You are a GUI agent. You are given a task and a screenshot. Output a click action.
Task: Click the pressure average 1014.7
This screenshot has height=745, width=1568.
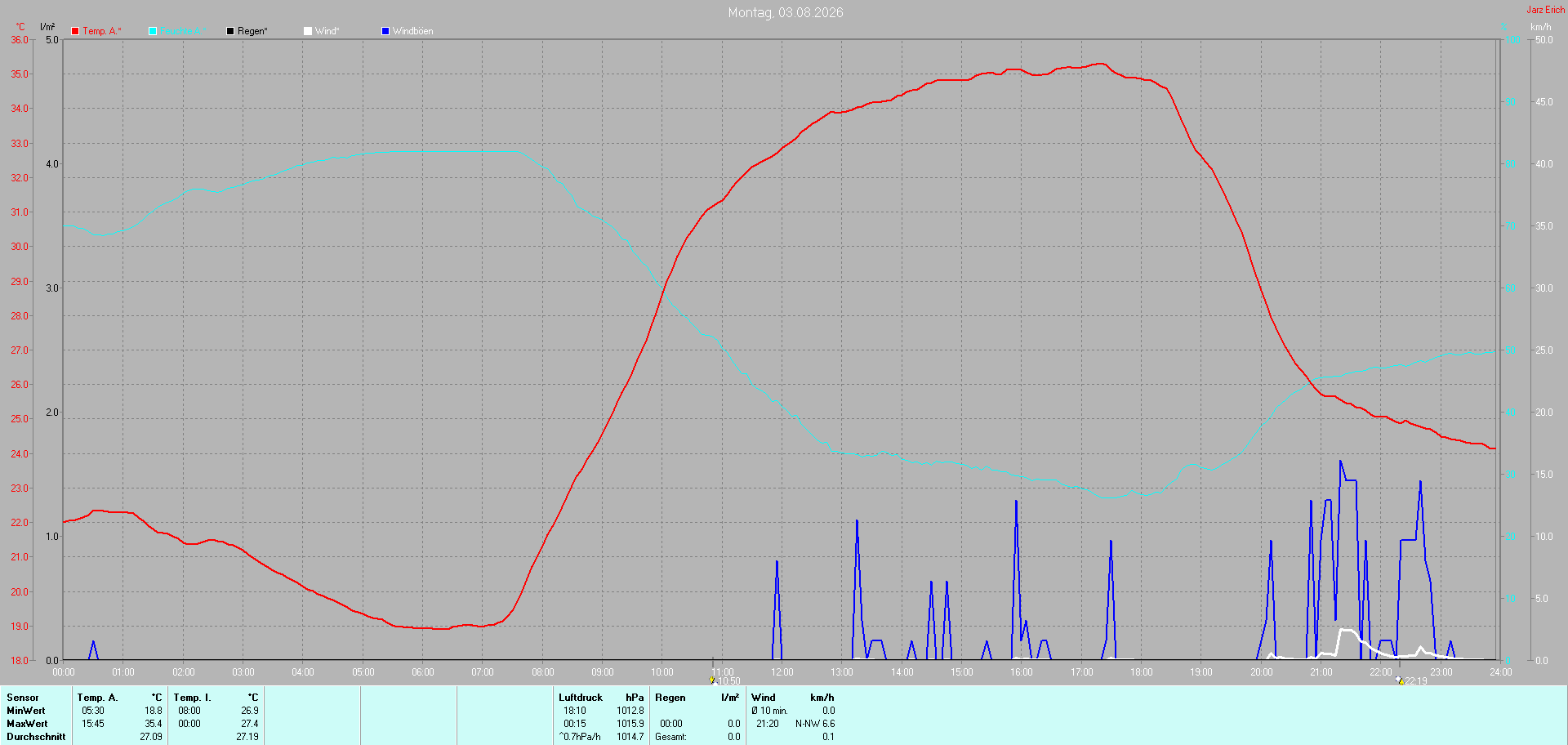click(630, 737)
